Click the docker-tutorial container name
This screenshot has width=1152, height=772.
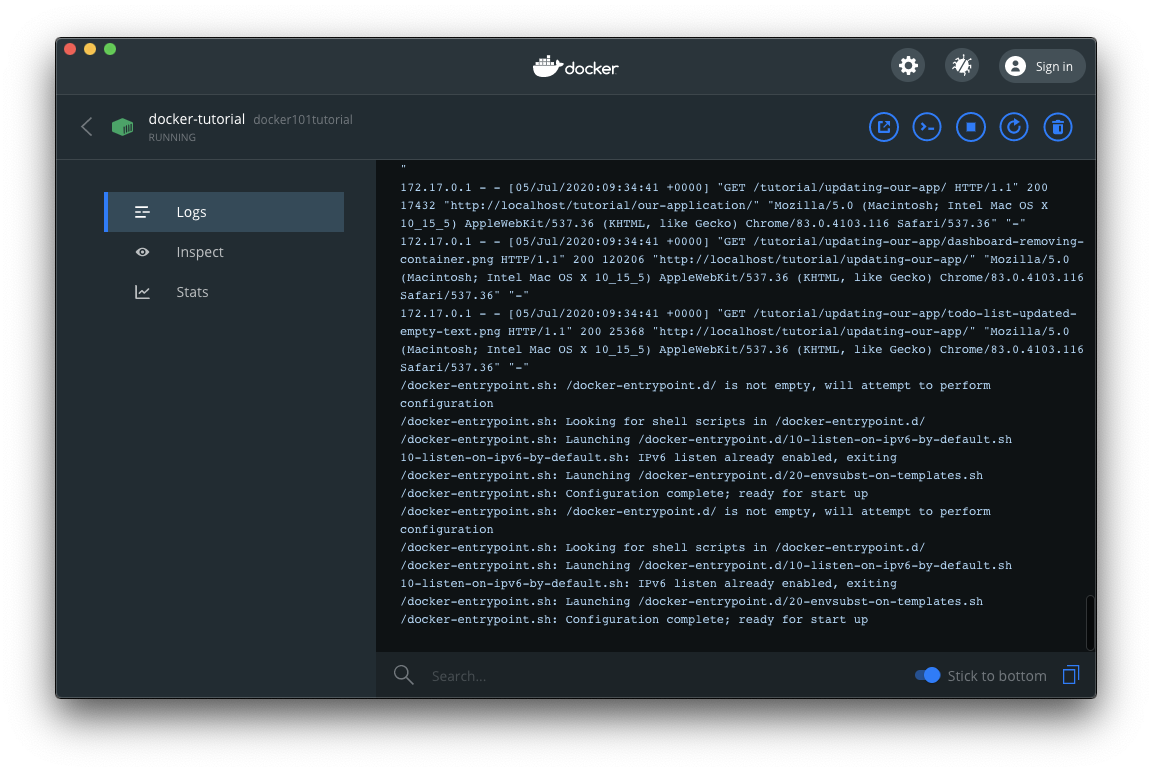pyautogui.click(x=196, y=119)
